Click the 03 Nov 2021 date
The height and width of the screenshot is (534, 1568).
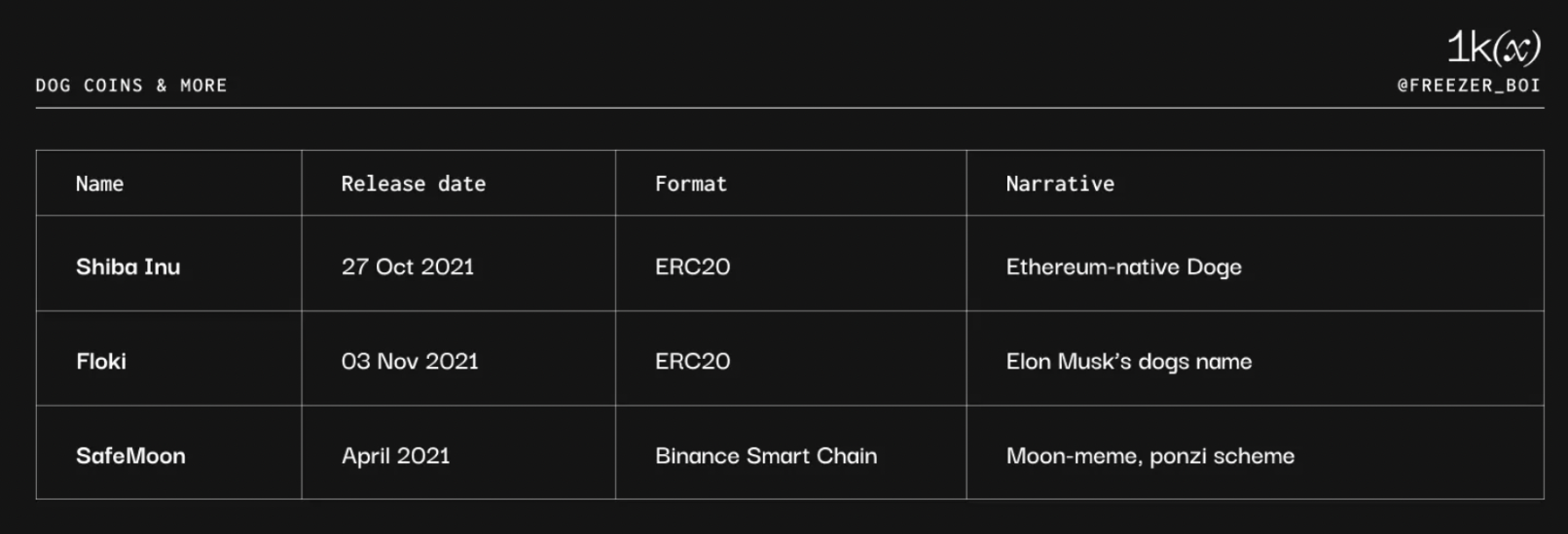(x=410, y=361)
